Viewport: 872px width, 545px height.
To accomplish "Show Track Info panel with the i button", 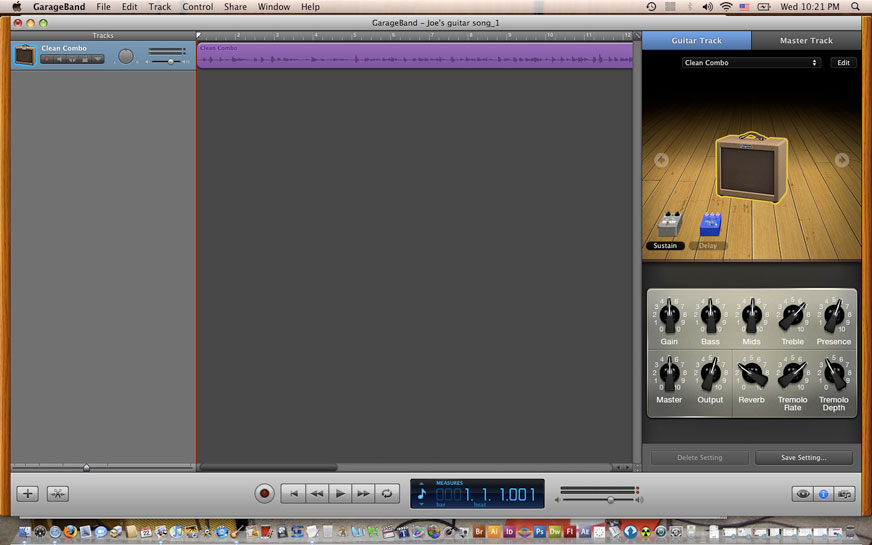I will [x=823, y=493].
